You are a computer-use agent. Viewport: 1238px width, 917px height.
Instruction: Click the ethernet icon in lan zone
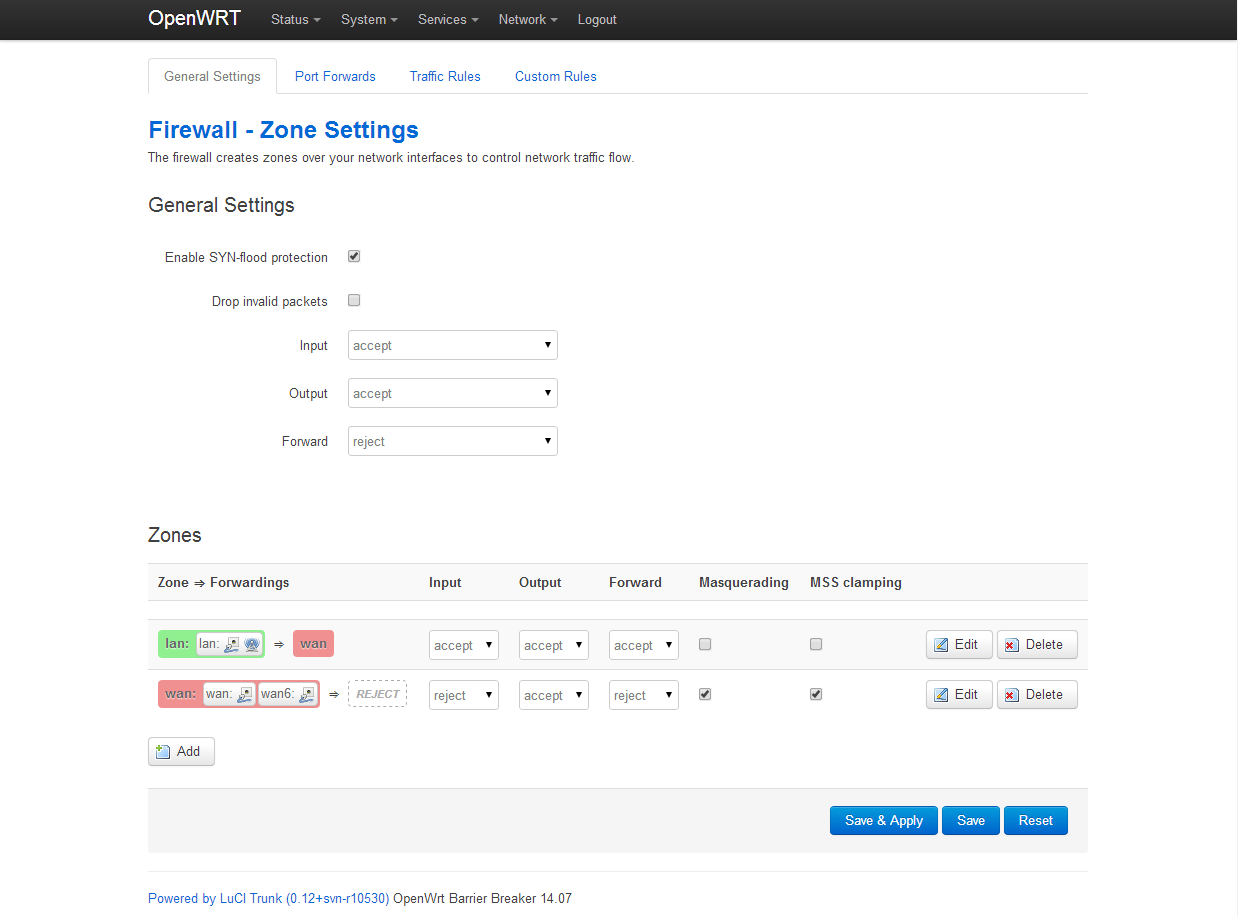231,645
